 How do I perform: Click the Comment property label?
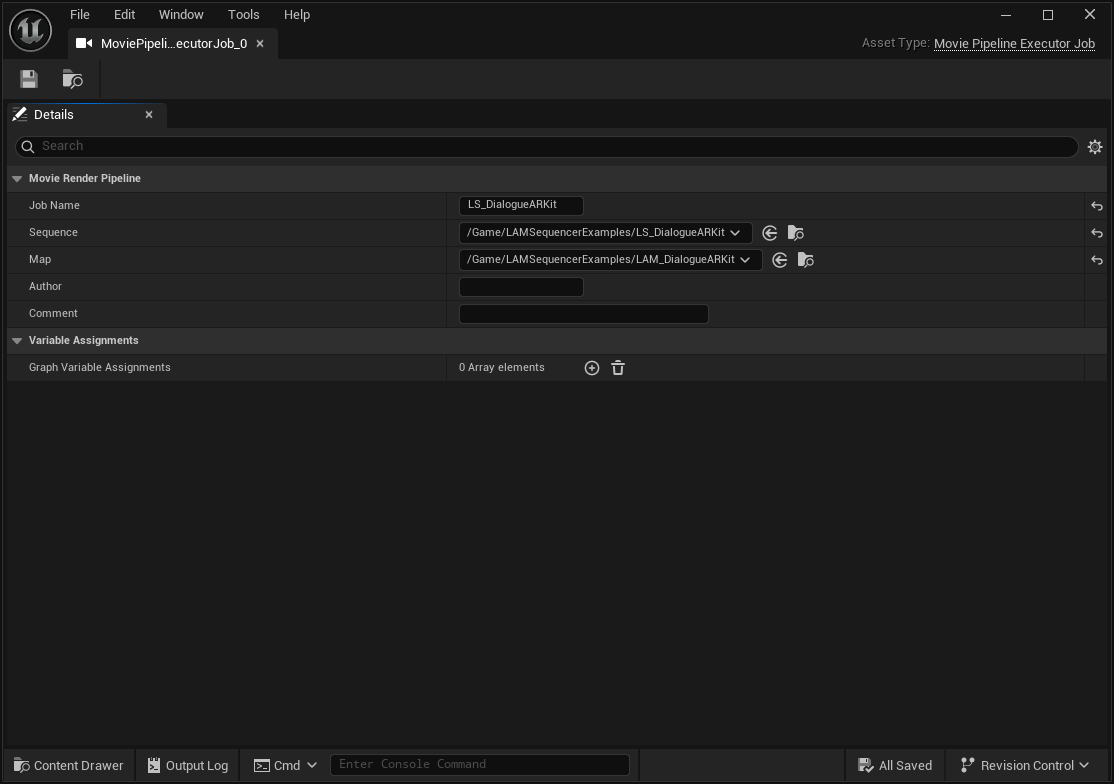click(53, 314)
